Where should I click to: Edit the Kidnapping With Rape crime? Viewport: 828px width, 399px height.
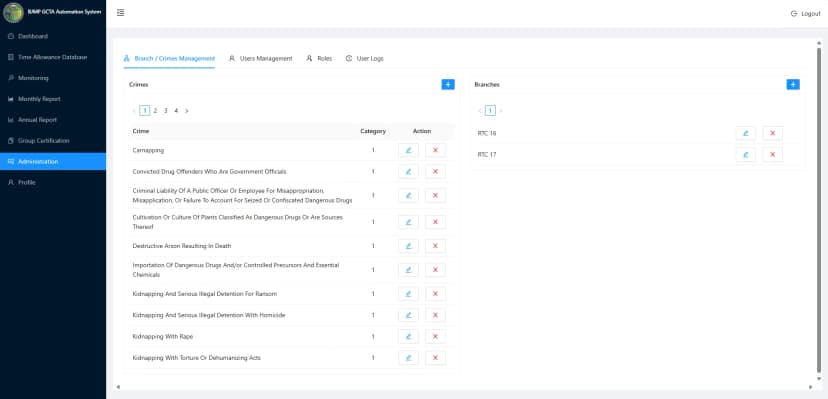click(x=408, y=337)
